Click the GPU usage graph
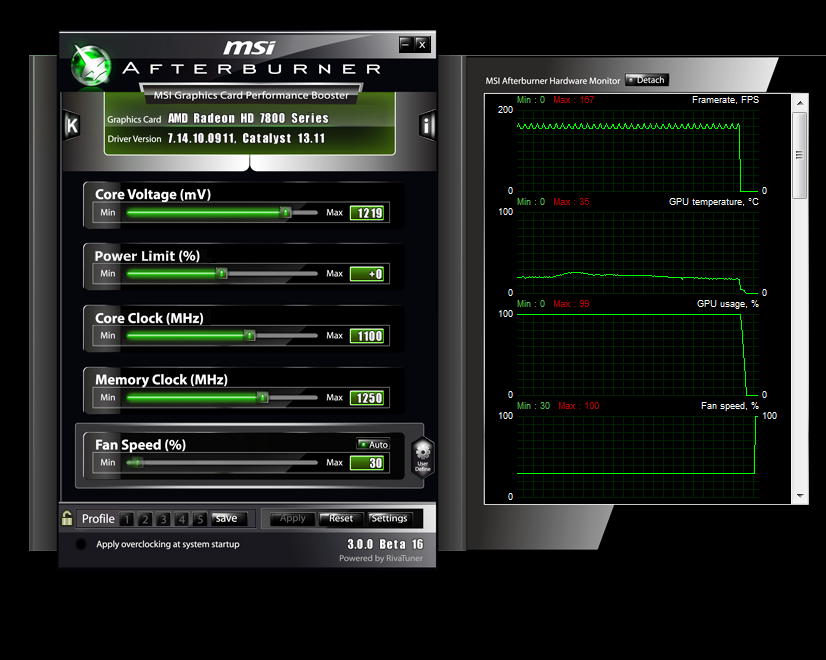 (638, 355)
